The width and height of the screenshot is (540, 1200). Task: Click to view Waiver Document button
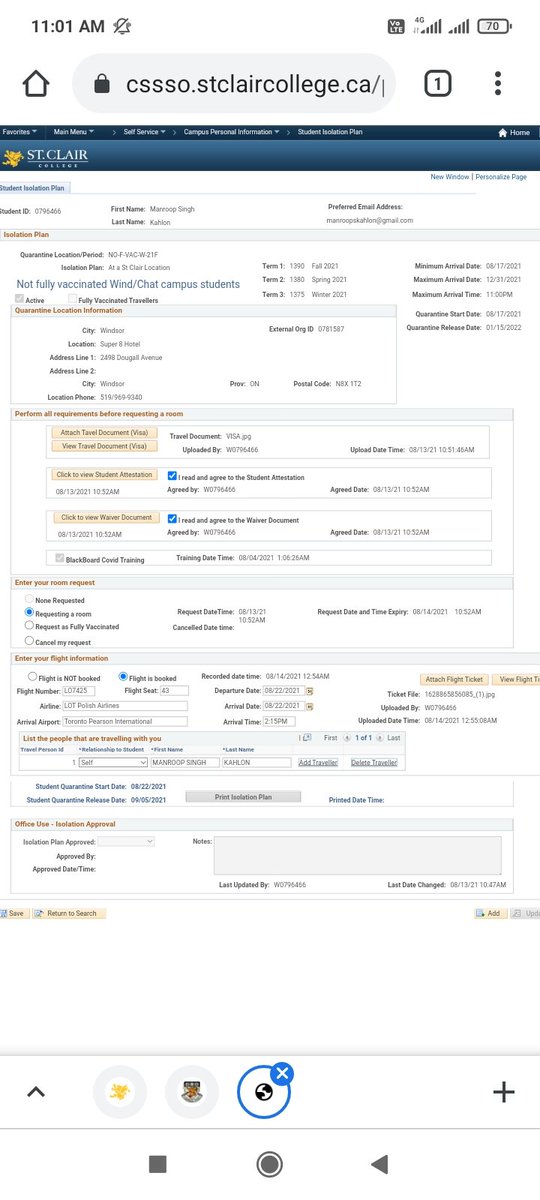pyautogui.click(x=106, y=518)
